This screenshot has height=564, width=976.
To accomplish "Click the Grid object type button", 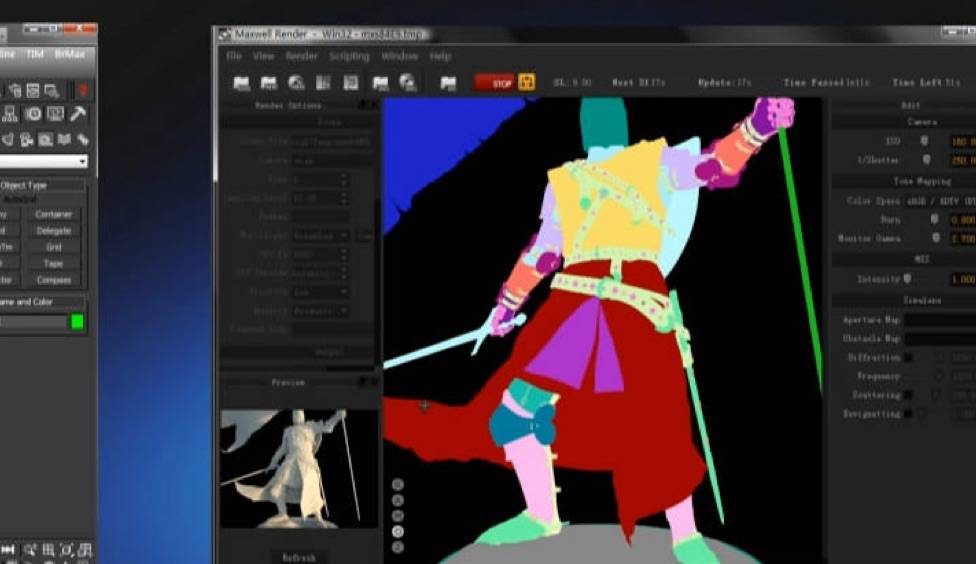I will click(54, 247).
